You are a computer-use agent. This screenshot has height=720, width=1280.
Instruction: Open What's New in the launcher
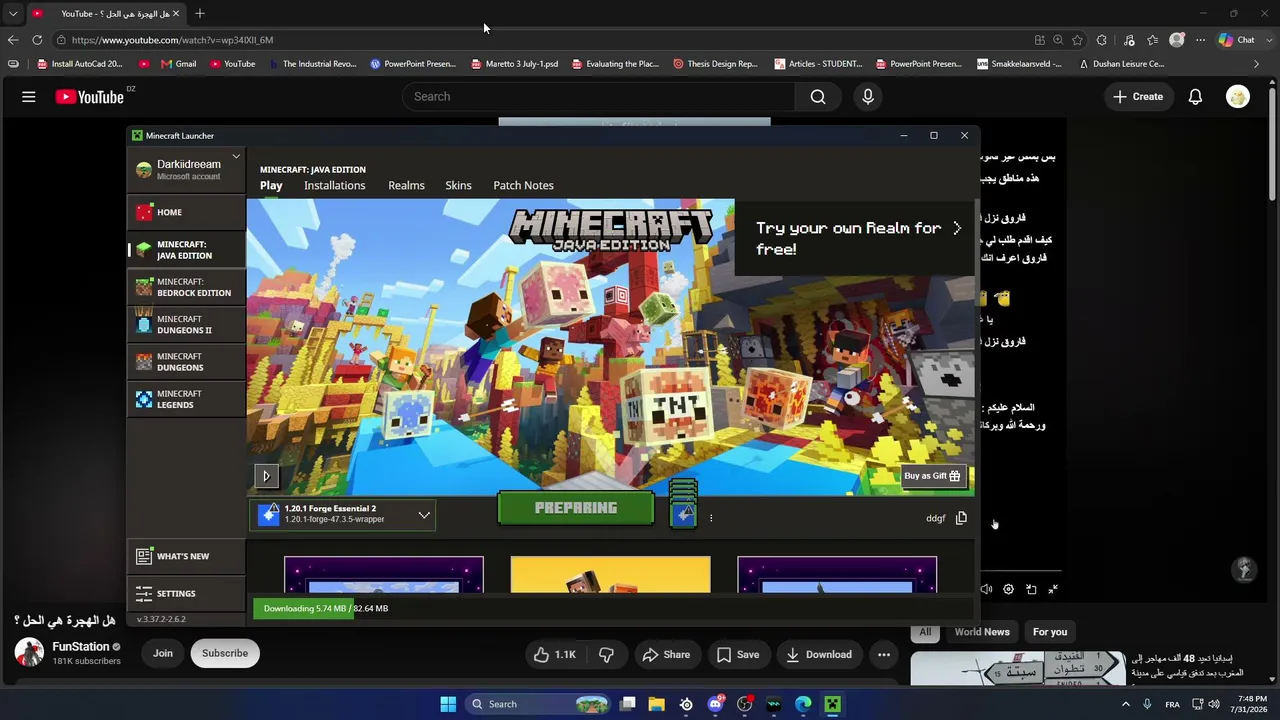coord(186,556)
